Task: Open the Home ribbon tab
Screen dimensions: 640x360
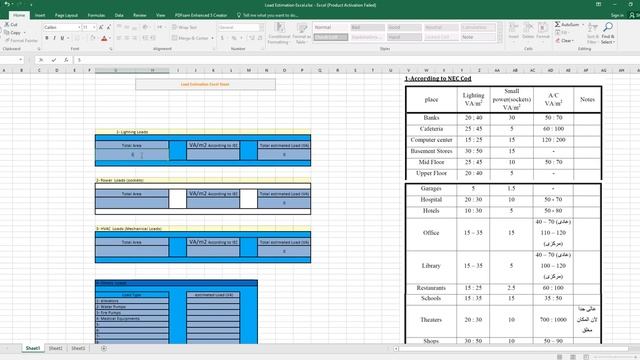Action: click(19, 15)
